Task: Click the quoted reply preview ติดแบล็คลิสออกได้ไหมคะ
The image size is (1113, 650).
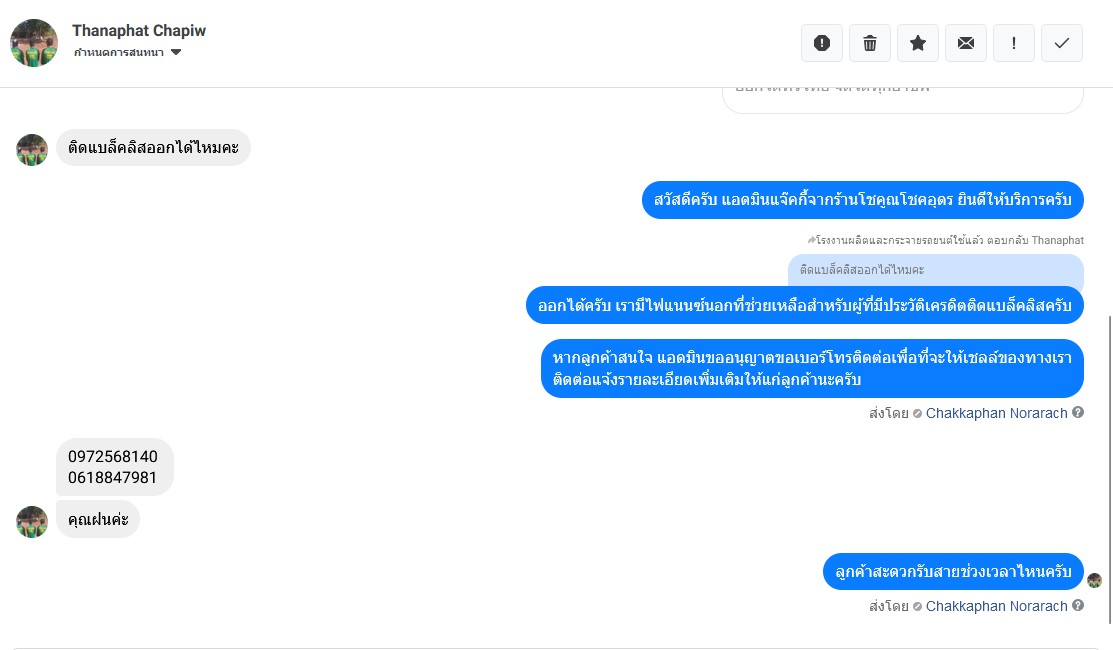Action: coord(935,270)
